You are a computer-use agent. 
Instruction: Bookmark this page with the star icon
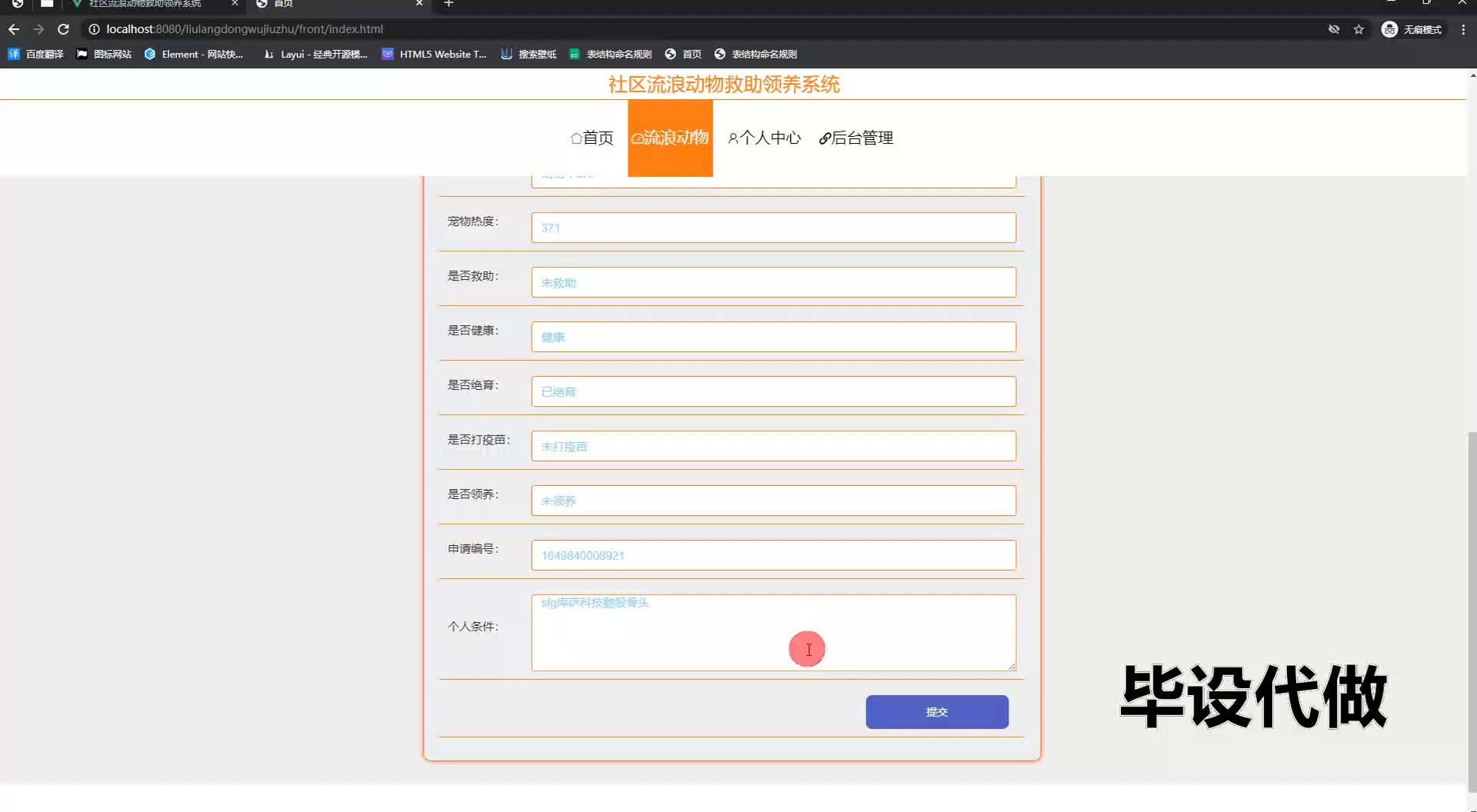1359,29
